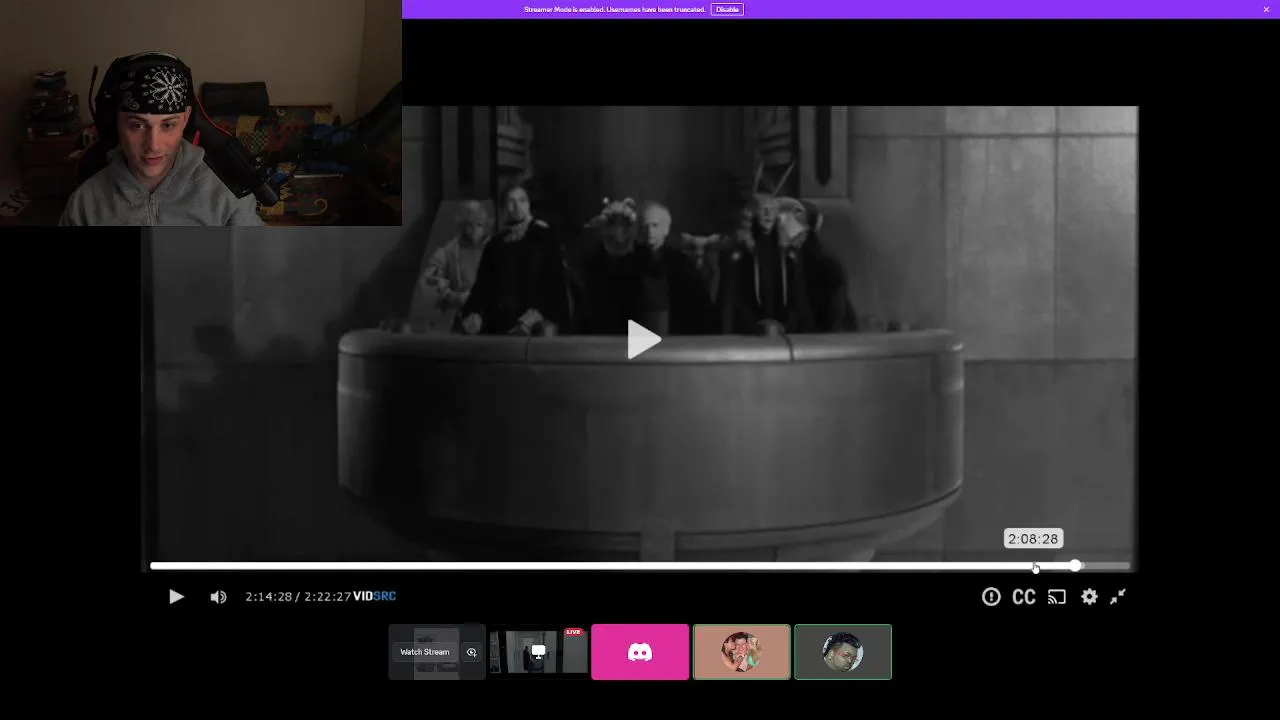Open the player settings gear
Image resolution: width=1280 pixels, height=720 pixels.
coord(1089,597)
